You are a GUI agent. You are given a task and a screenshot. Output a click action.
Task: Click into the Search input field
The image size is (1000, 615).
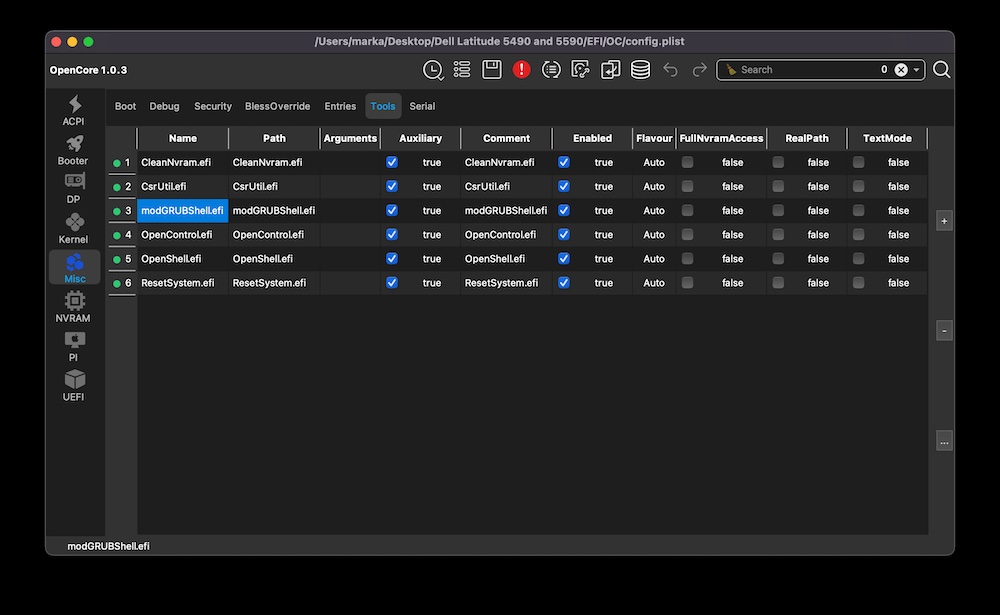805,70
